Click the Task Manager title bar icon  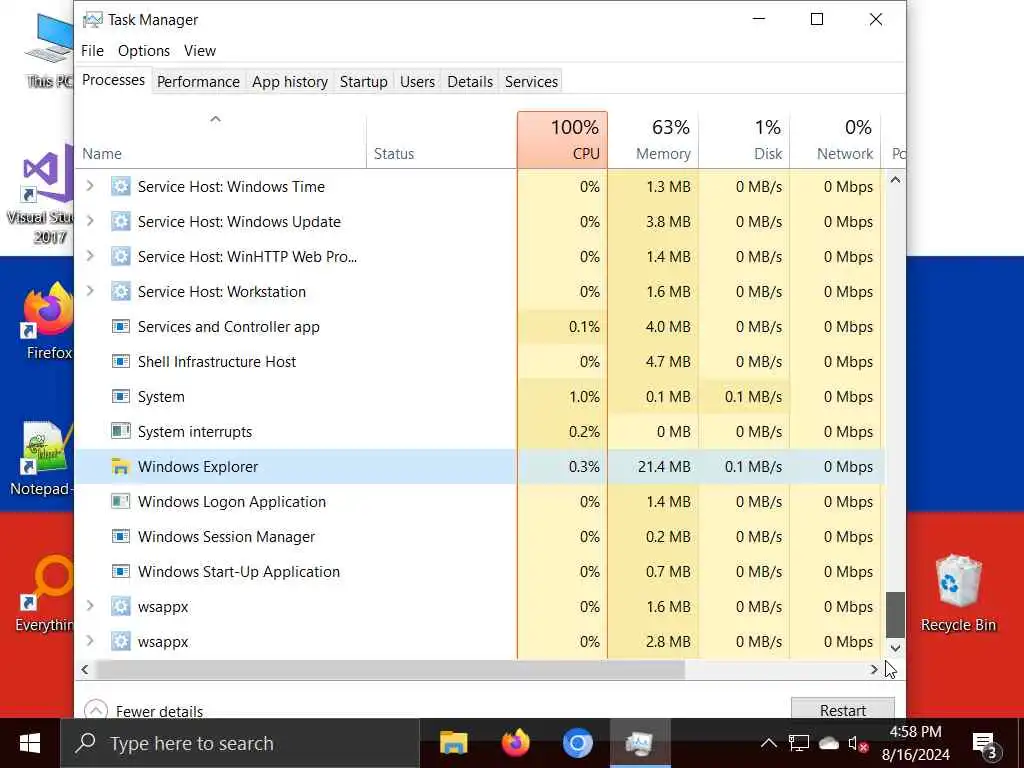[x=93, y=20]
